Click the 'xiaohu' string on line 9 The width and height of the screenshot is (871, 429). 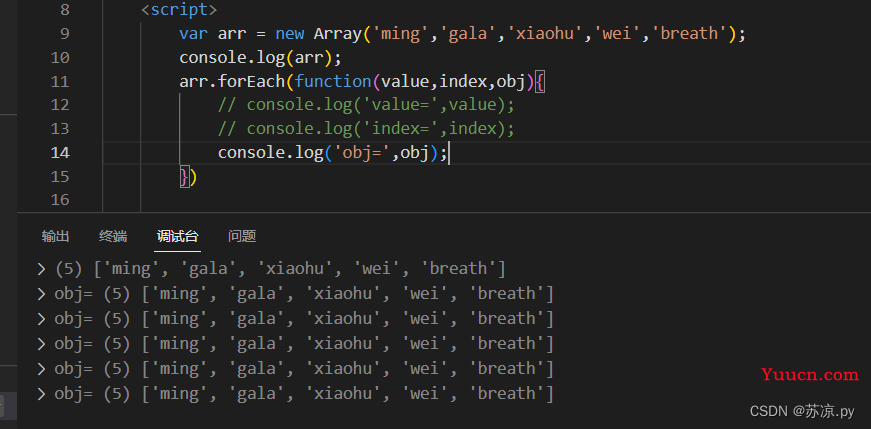pos(545,34)
